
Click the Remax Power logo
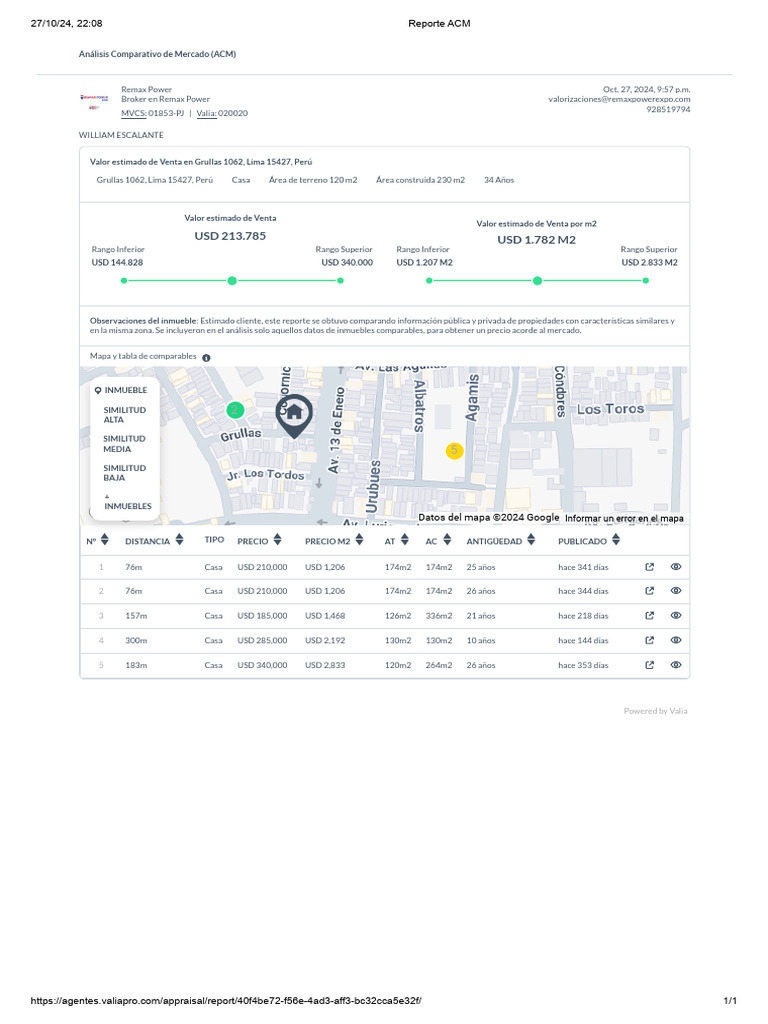(x=94, y=100)
